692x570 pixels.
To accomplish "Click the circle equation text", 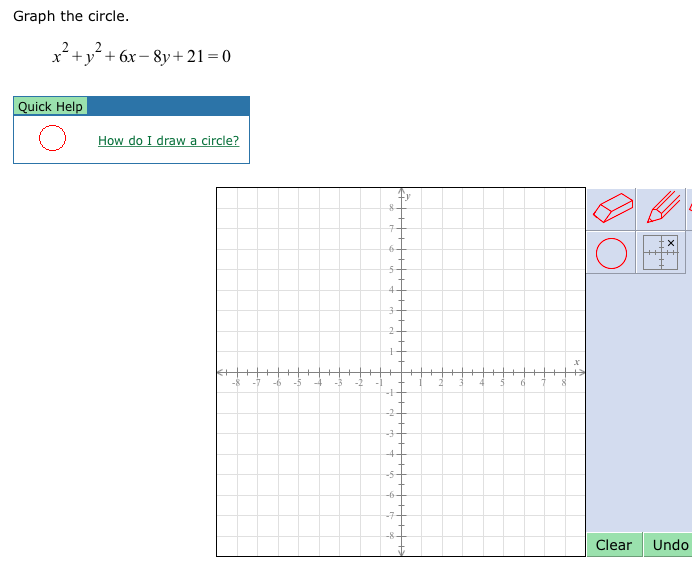I will 142,55.
